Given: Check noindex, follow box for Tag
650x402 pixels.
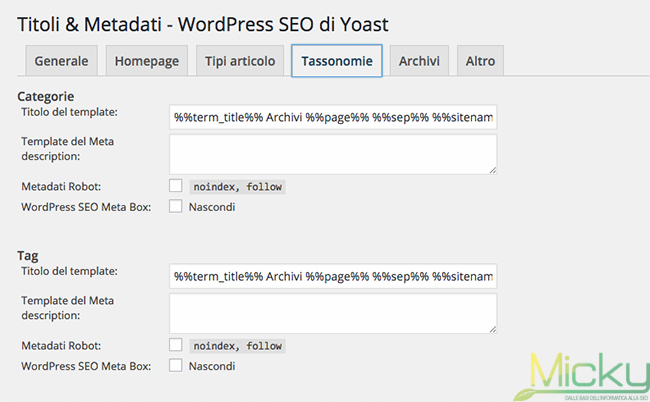Looking at the screenshot, I should tap(176, 345).
